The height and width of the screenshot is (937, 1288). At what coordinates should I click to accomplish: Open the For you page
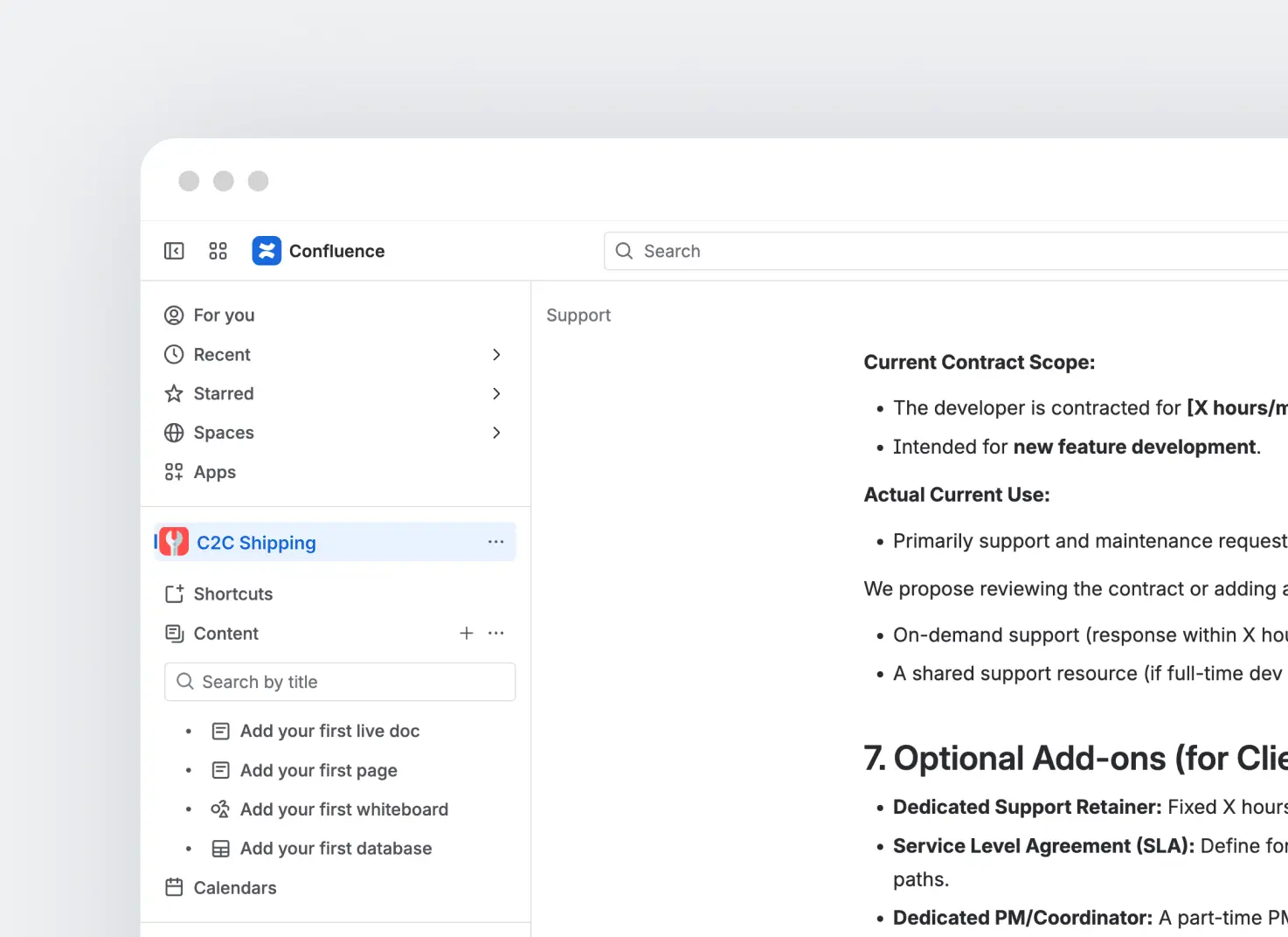point(224,315)
